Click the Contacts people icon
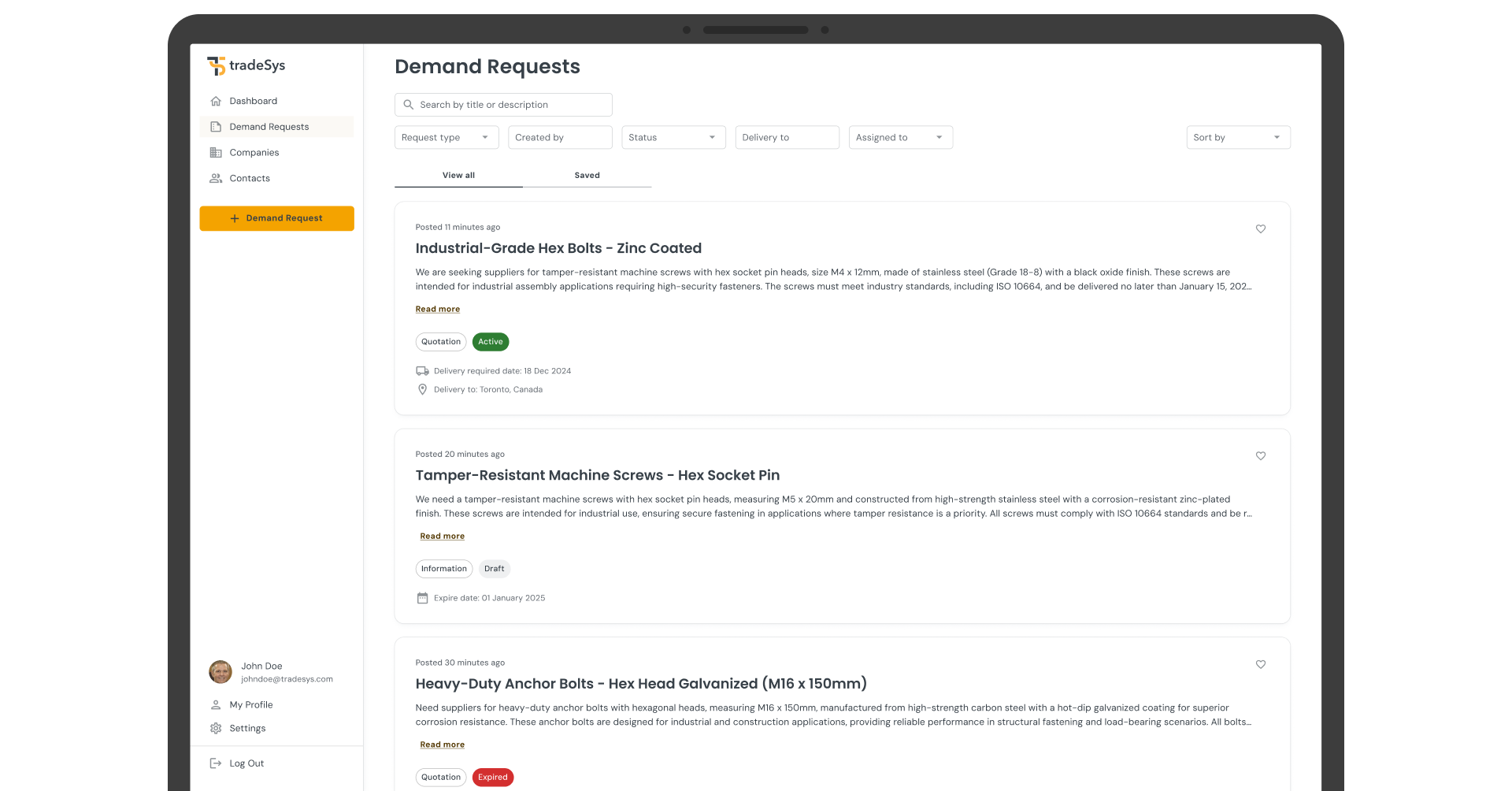 216,179
